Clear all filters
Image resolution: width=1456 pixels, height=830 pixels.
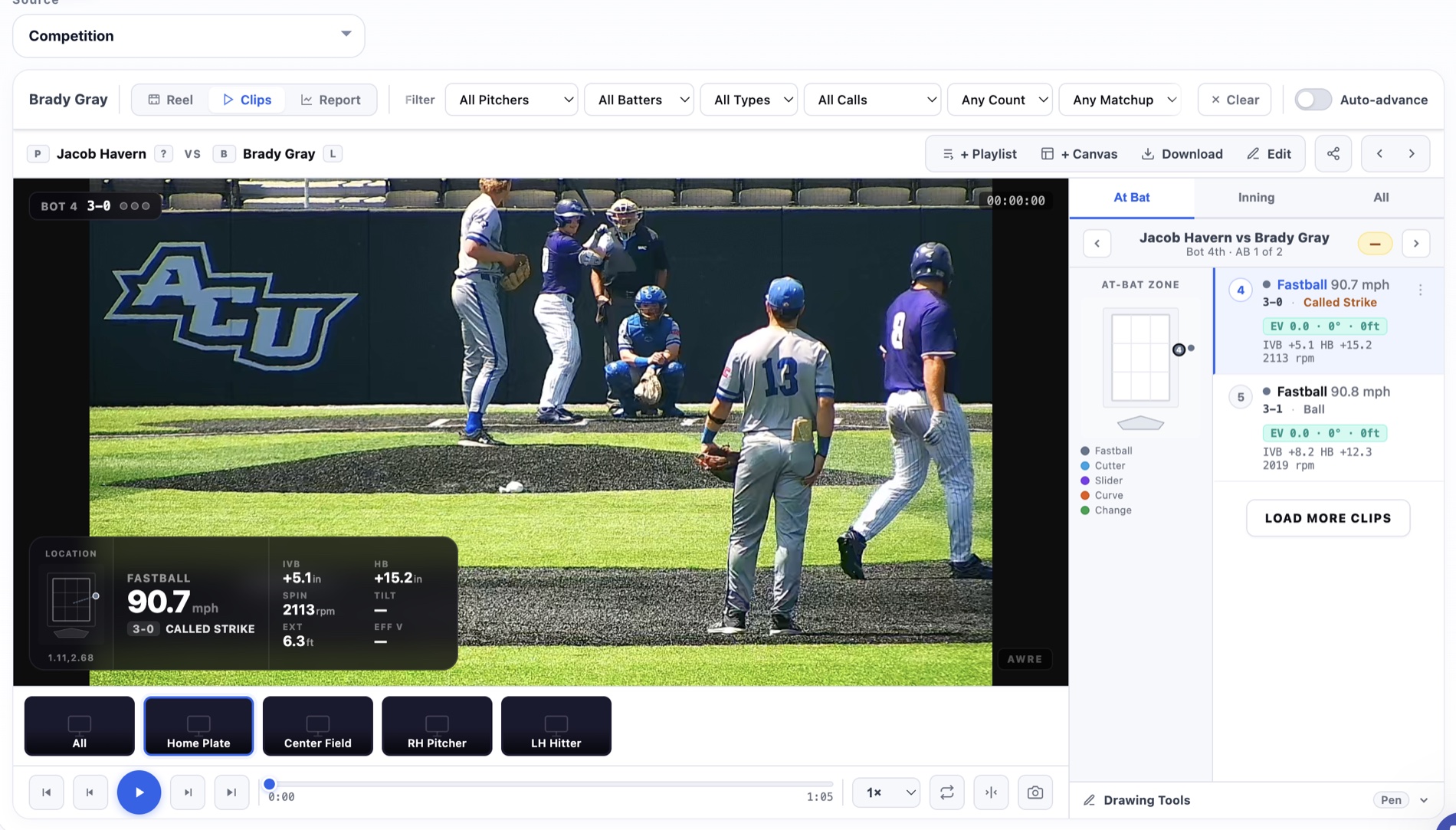(x=1234, y=100)
